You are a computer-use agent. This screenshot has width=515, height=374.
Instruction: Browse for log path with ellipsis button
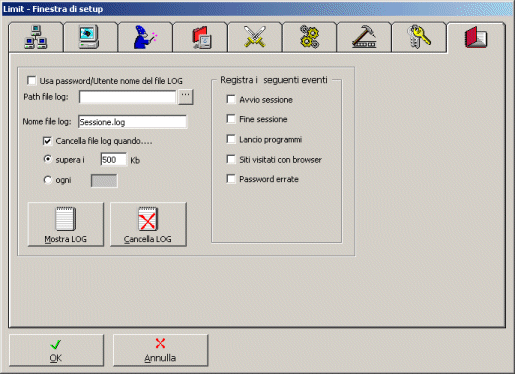point(186,97)
